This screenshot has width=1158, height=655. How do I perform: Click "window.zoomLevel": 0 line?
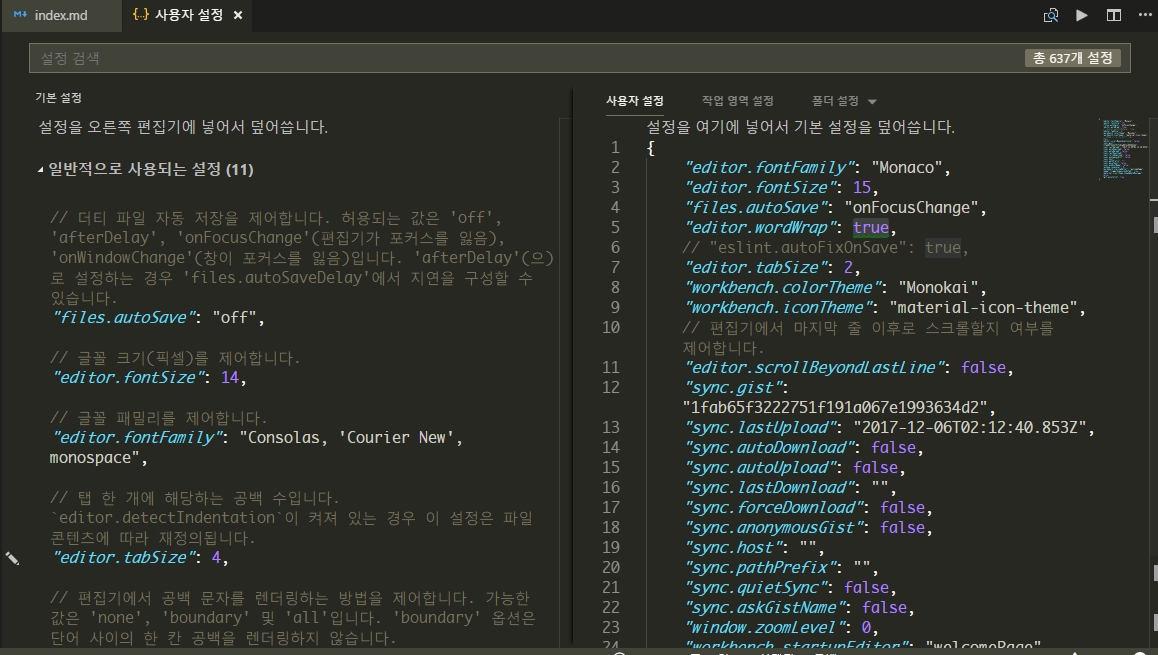[781, 627]
